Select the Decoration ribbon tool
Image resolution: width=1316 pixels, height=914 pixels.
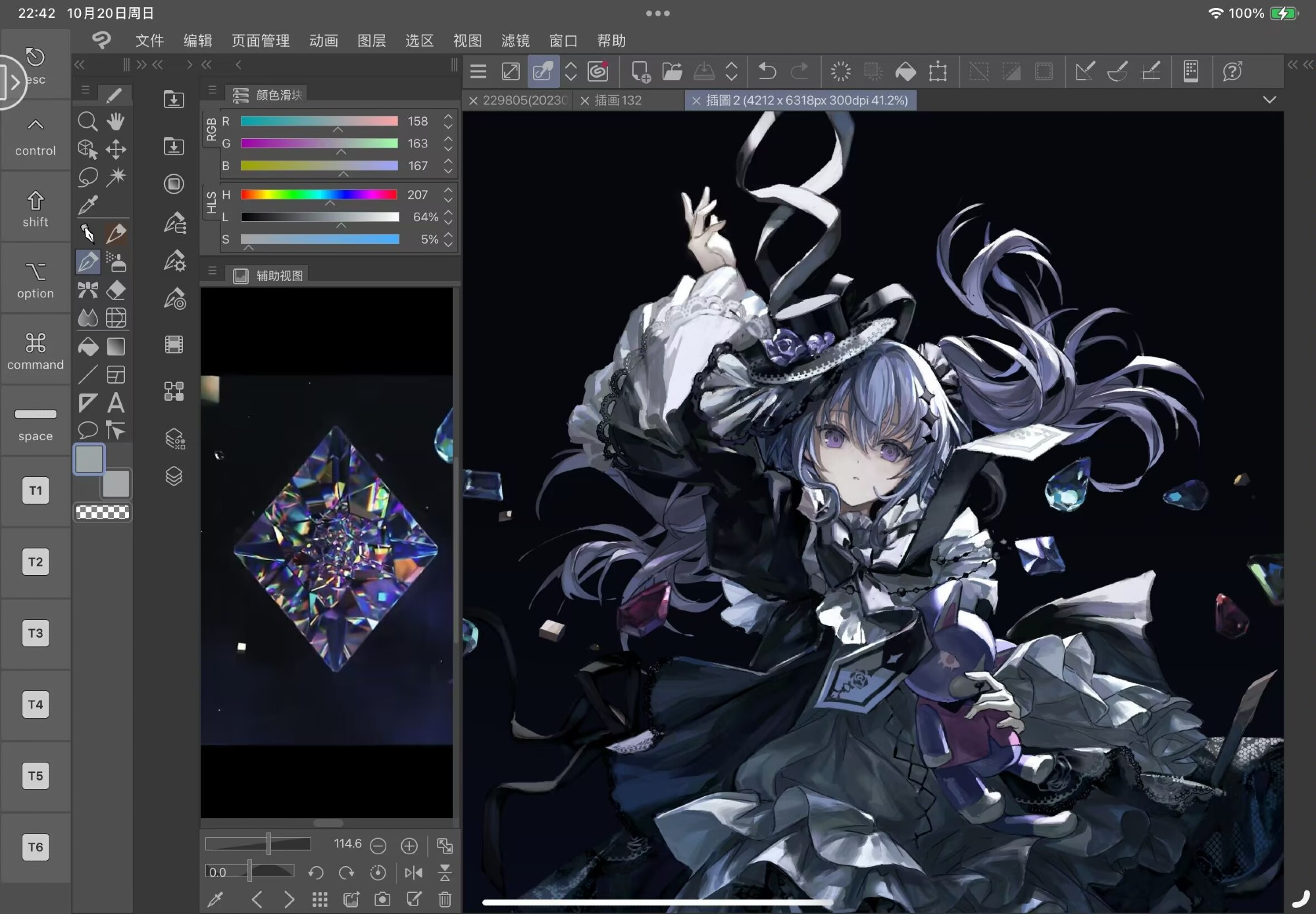click(88, 290)
